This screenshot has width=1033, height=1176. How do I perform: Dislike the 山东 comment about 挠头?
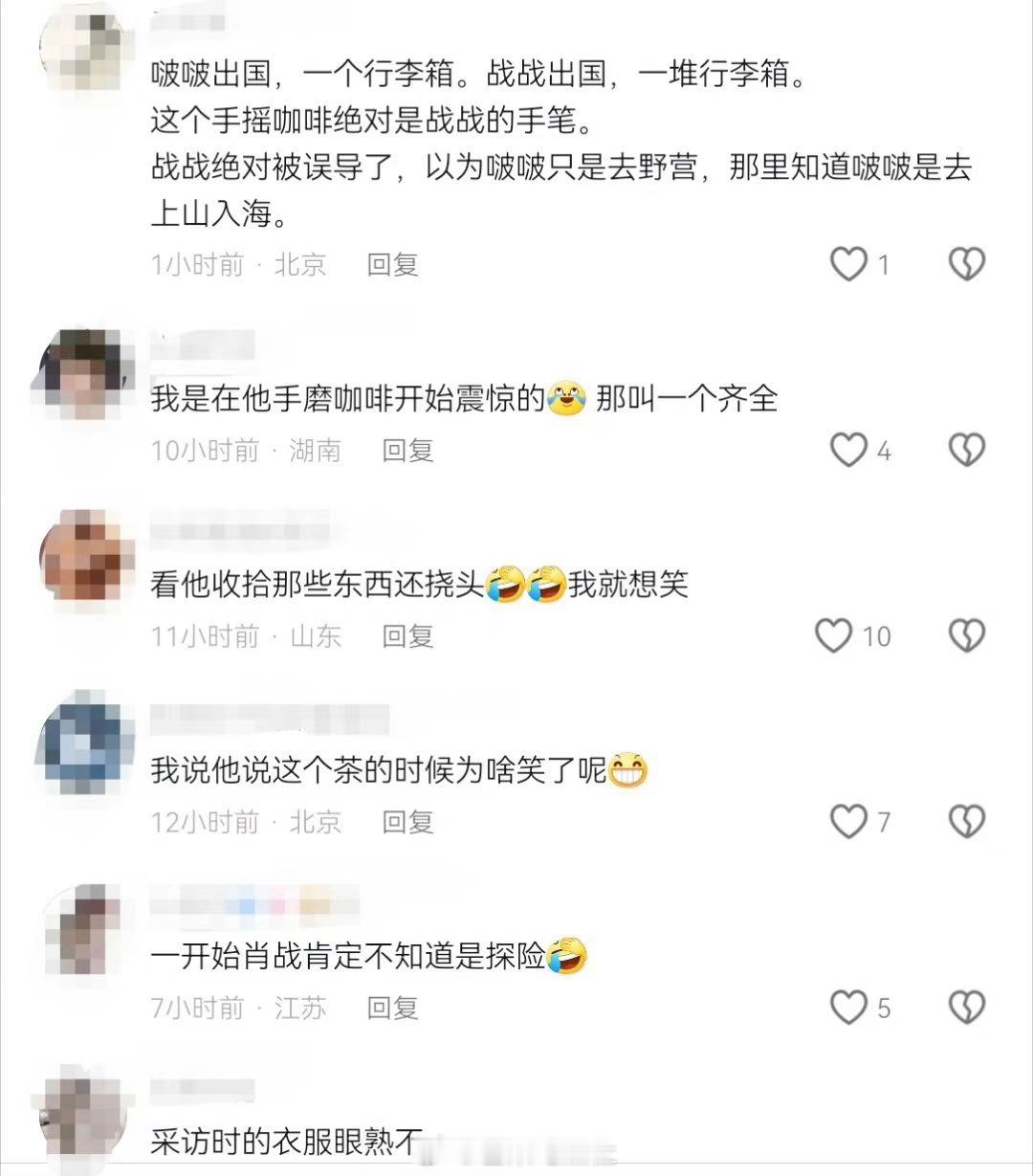tap(966, 635)
